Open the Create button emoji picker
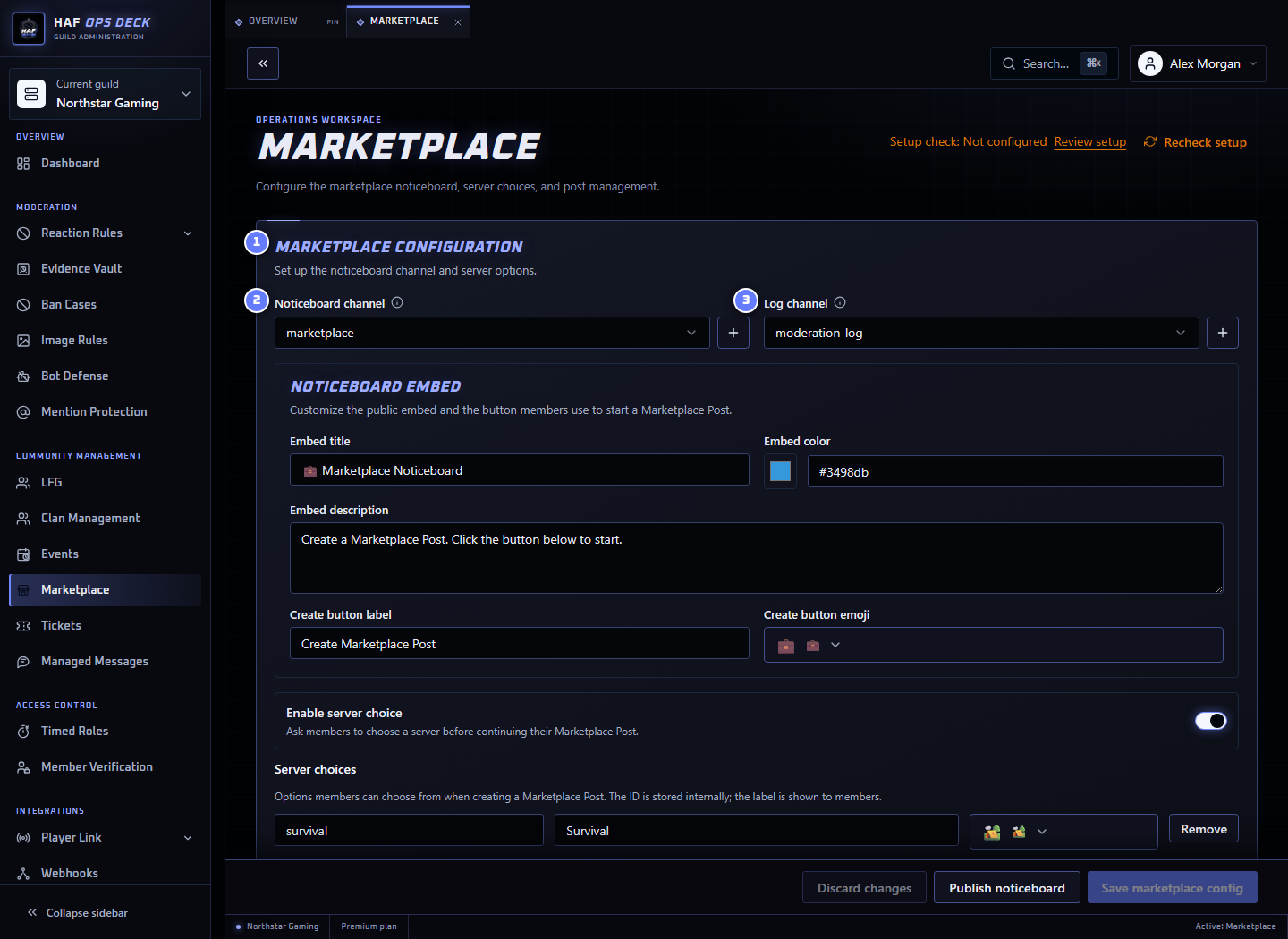Image resolution: width=1288 pixels, height=939 pixels. coord(993,645)
